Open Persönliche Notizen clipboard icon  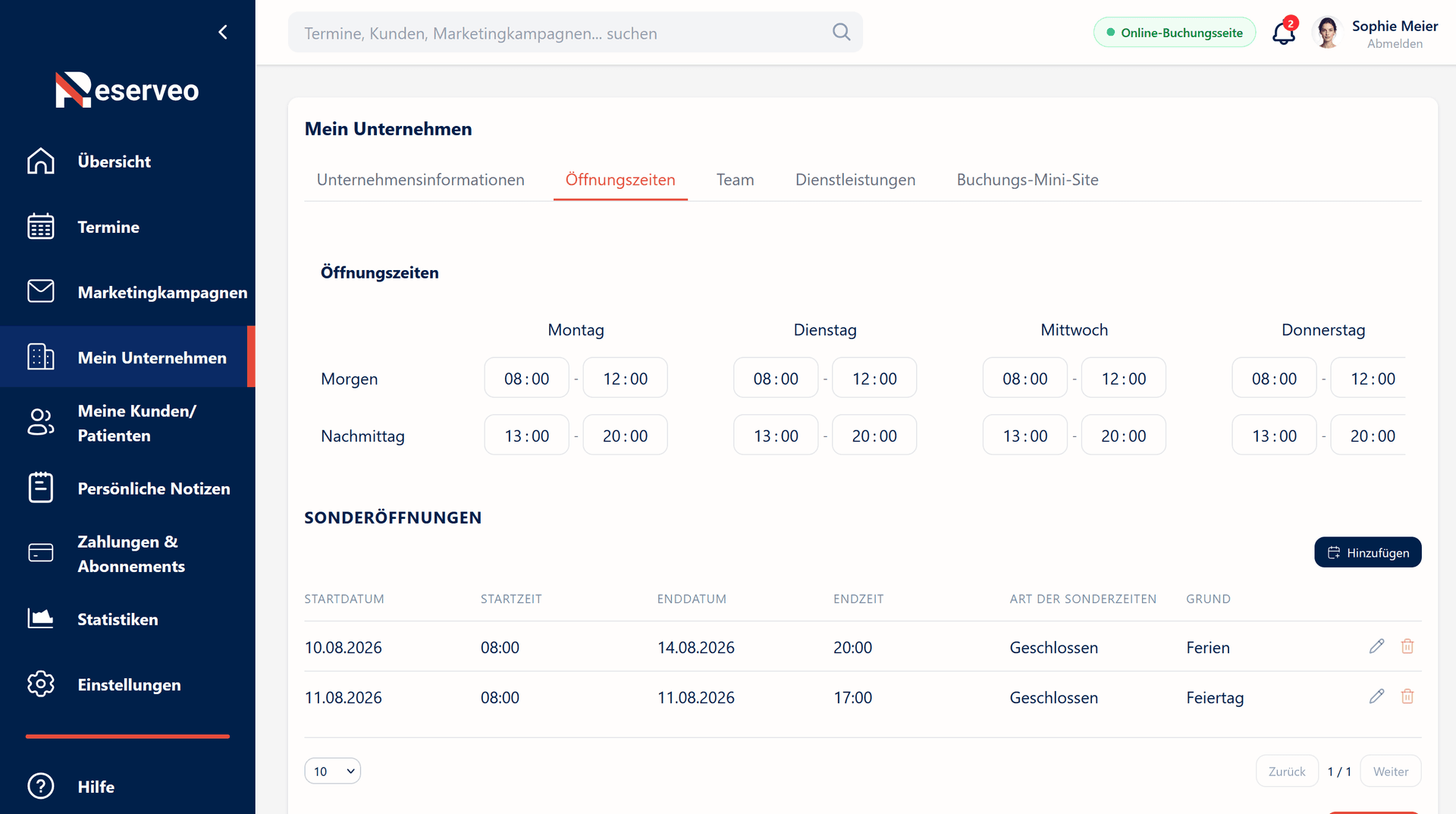pos(41,488)
